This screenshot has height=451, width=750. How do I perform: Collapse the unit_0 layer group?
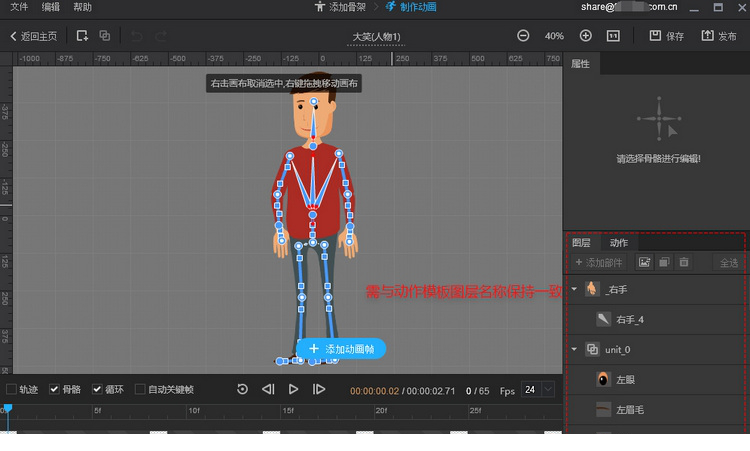(574, 349)
